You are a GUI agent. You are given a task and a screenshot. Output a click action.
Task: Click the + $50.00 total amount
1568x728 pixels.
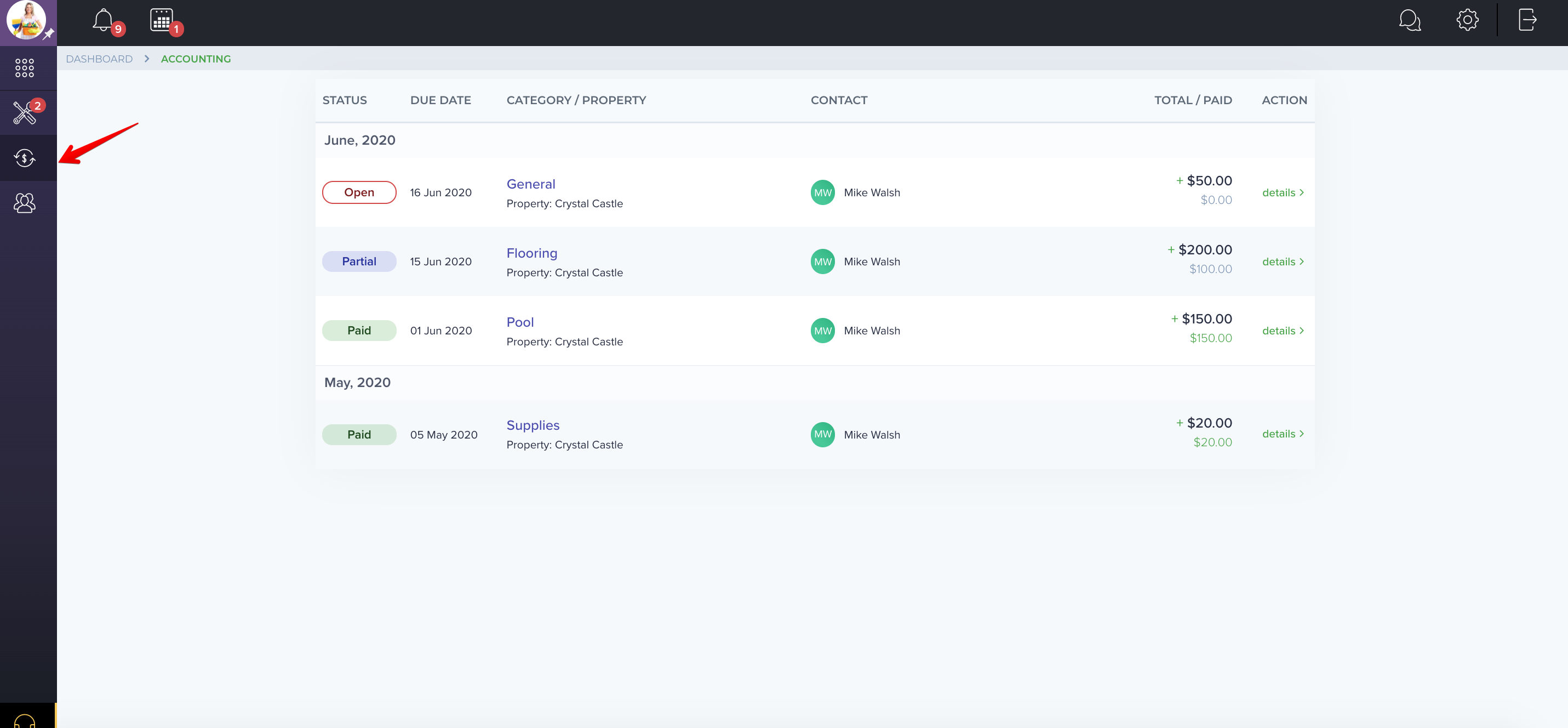click(x=1203, y=181)
